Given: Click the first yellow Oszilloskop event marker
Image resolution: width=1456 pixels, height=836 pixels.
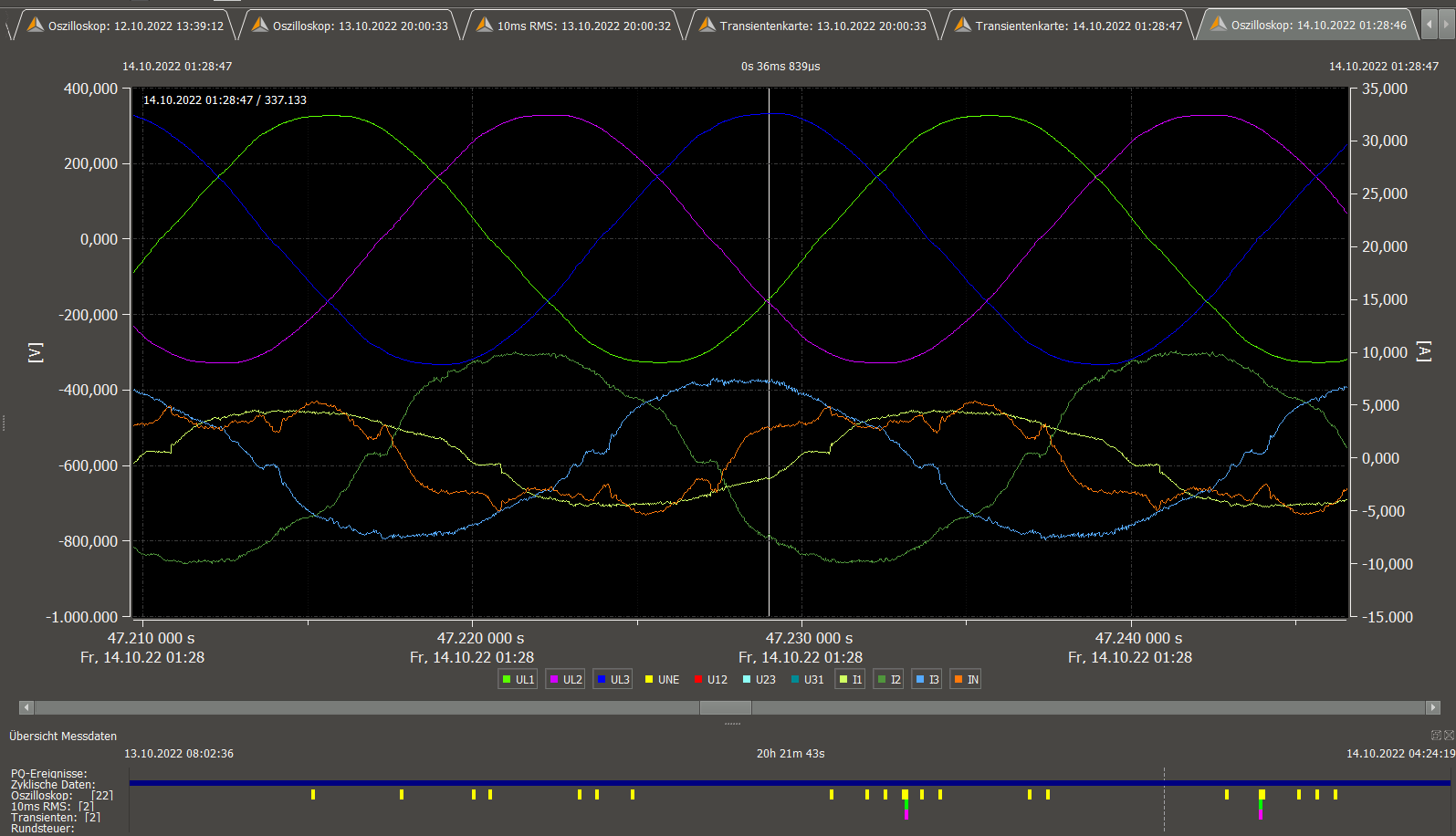Looking at the screenshot, I should pyautogui.click(x=312, y=794).
